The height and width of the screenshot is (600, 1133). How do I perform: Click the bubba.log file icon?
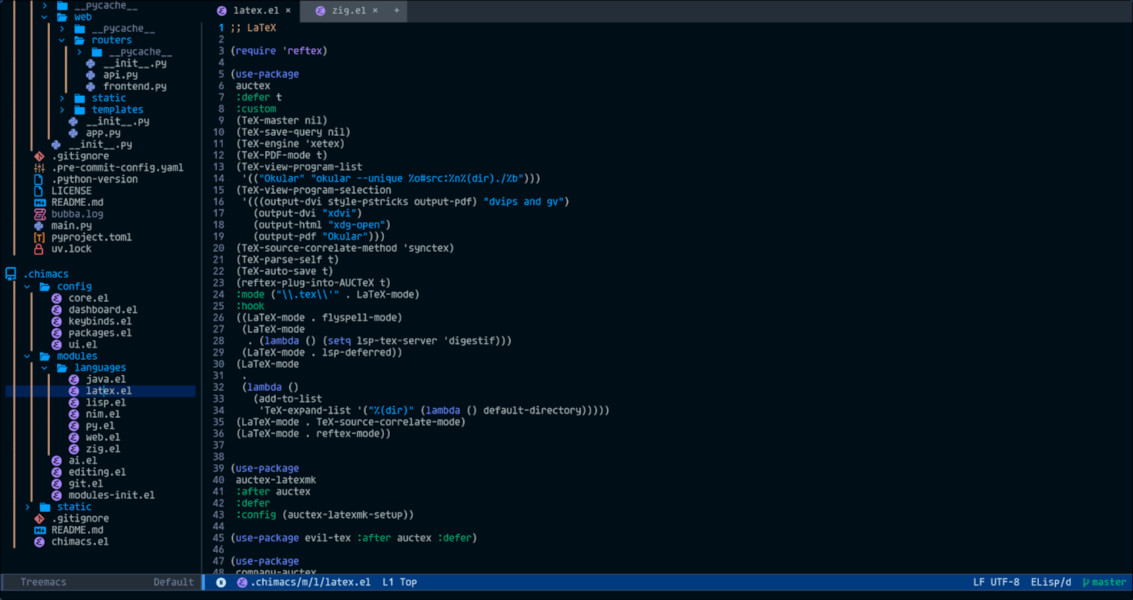40,214
